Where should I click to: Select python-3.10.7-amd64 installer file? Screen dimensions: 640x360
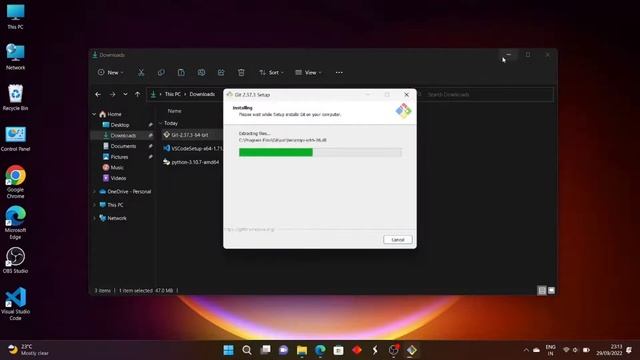[x=191, y=162]
